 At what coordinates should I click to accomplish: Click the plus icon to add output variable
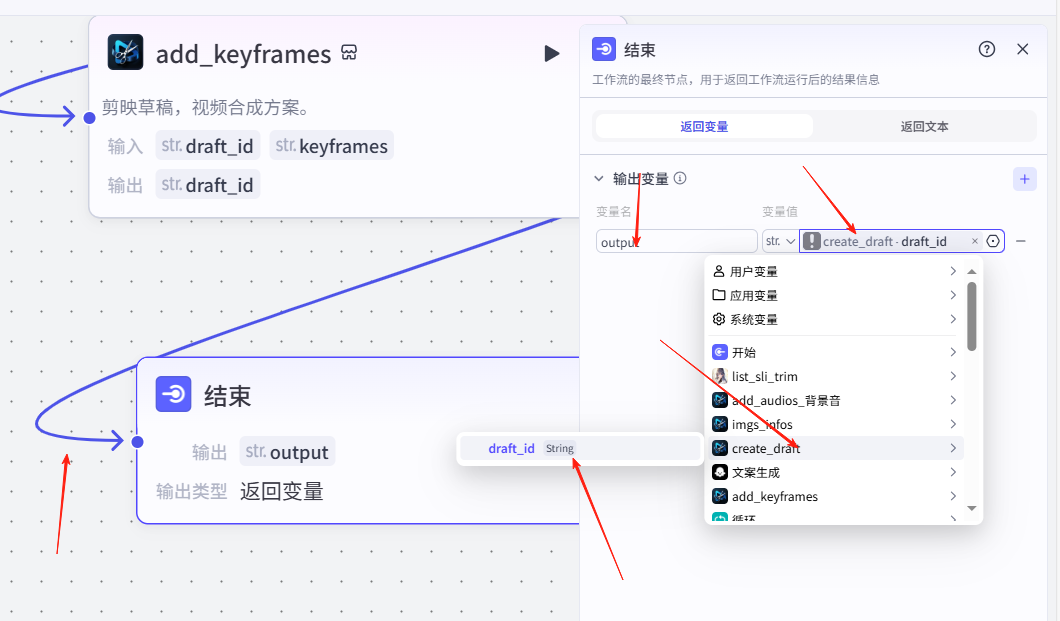pos(1024,179)
